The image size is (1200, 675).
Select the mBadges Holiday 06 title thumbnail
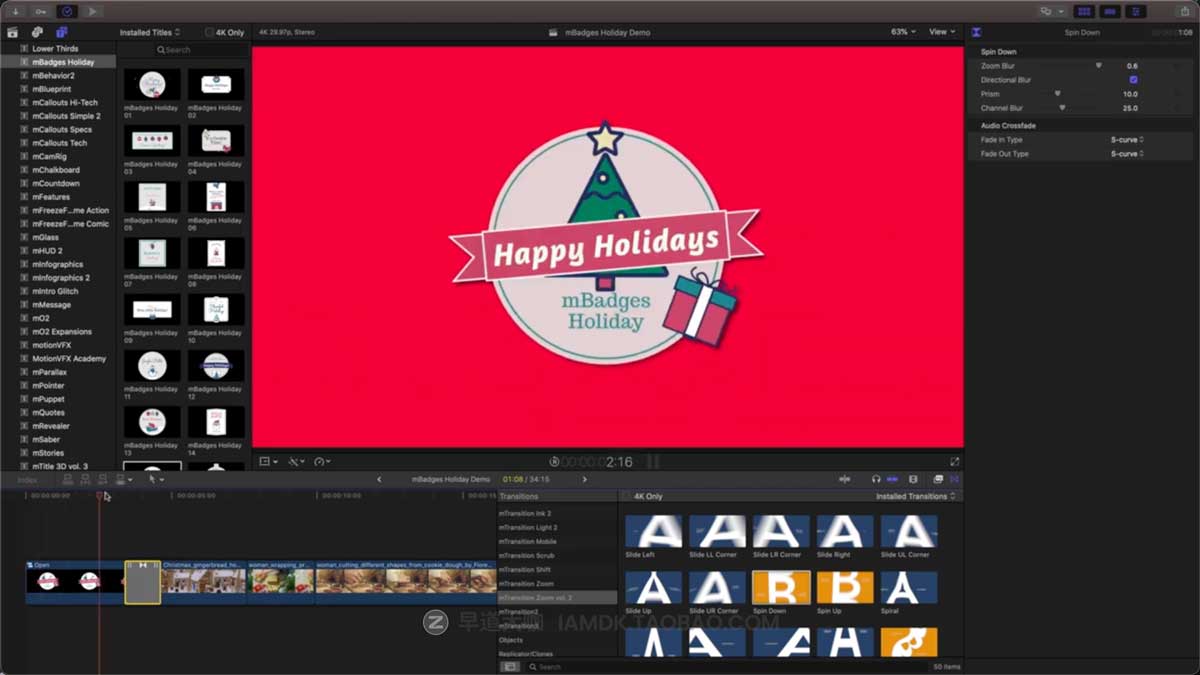[x=216, y=197]
